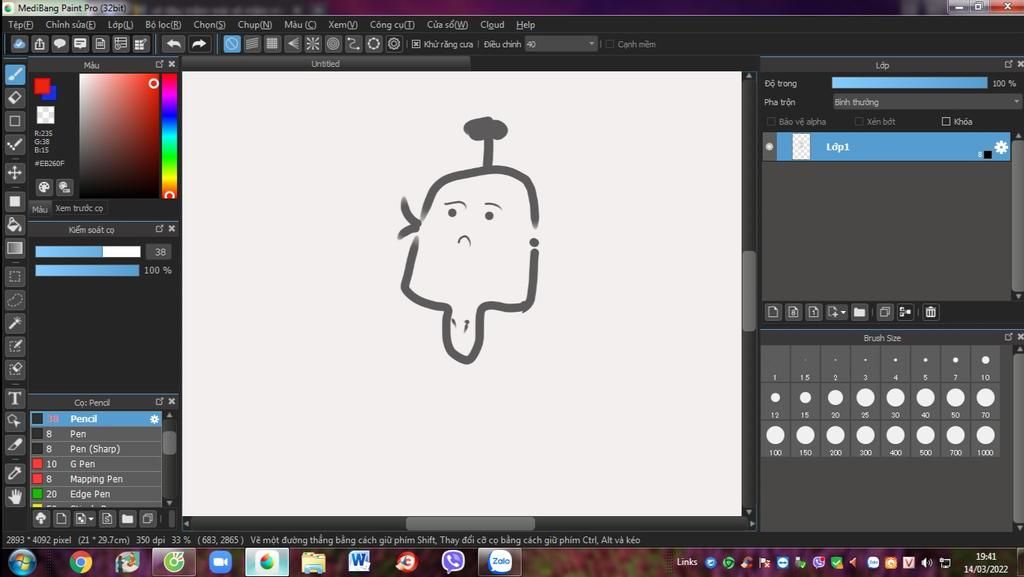The image size is (1024, 577).
Task: Open Pencil brush settings gear
Action: [154, 419]
